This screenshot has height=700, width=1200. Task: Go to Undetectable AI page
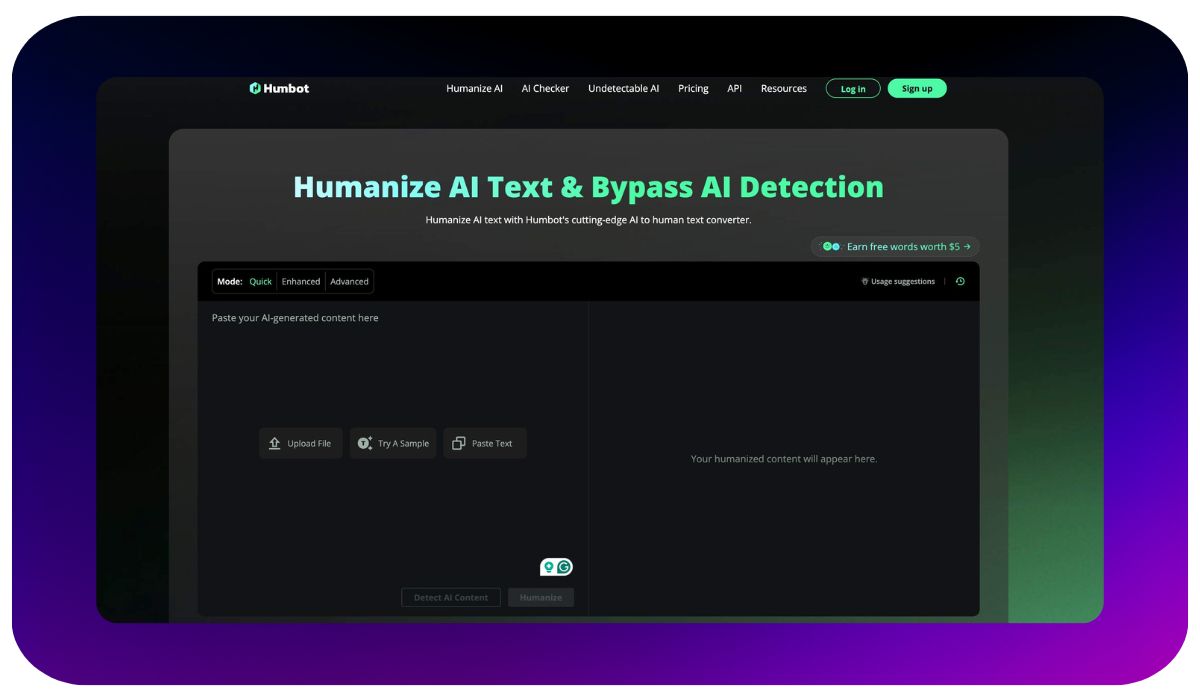(624, 89)
